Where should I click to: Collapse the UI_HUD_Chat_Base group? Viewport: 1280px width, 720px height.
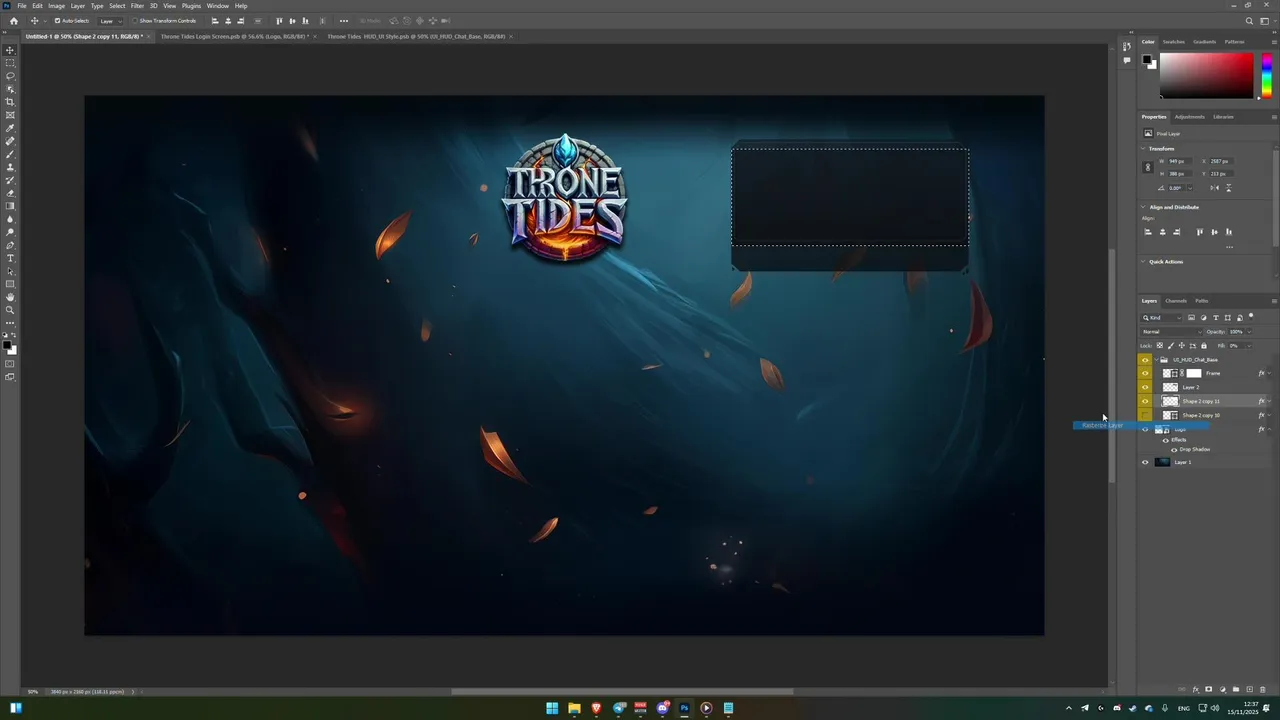click(x=1155, y=359)
